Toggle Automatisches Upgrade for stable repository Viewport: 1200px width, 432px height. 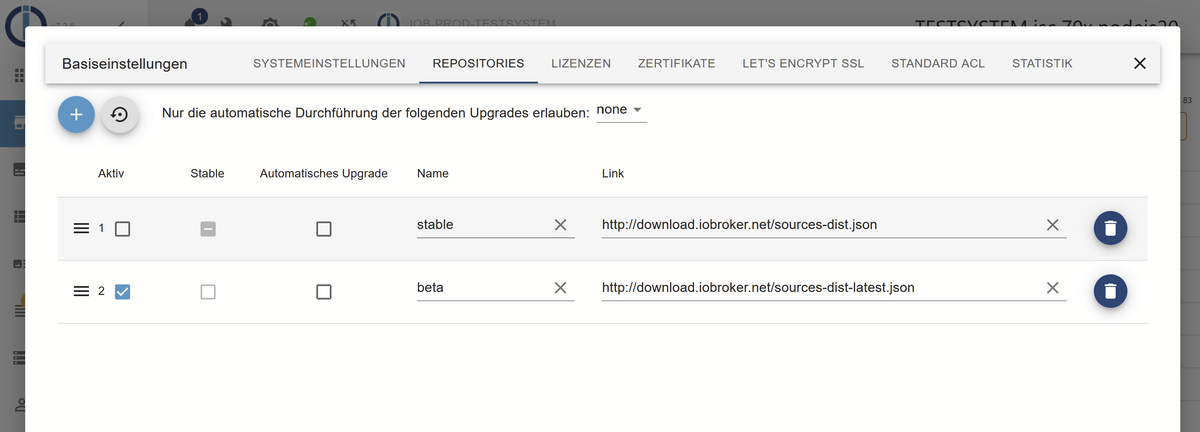click(323, 229)
